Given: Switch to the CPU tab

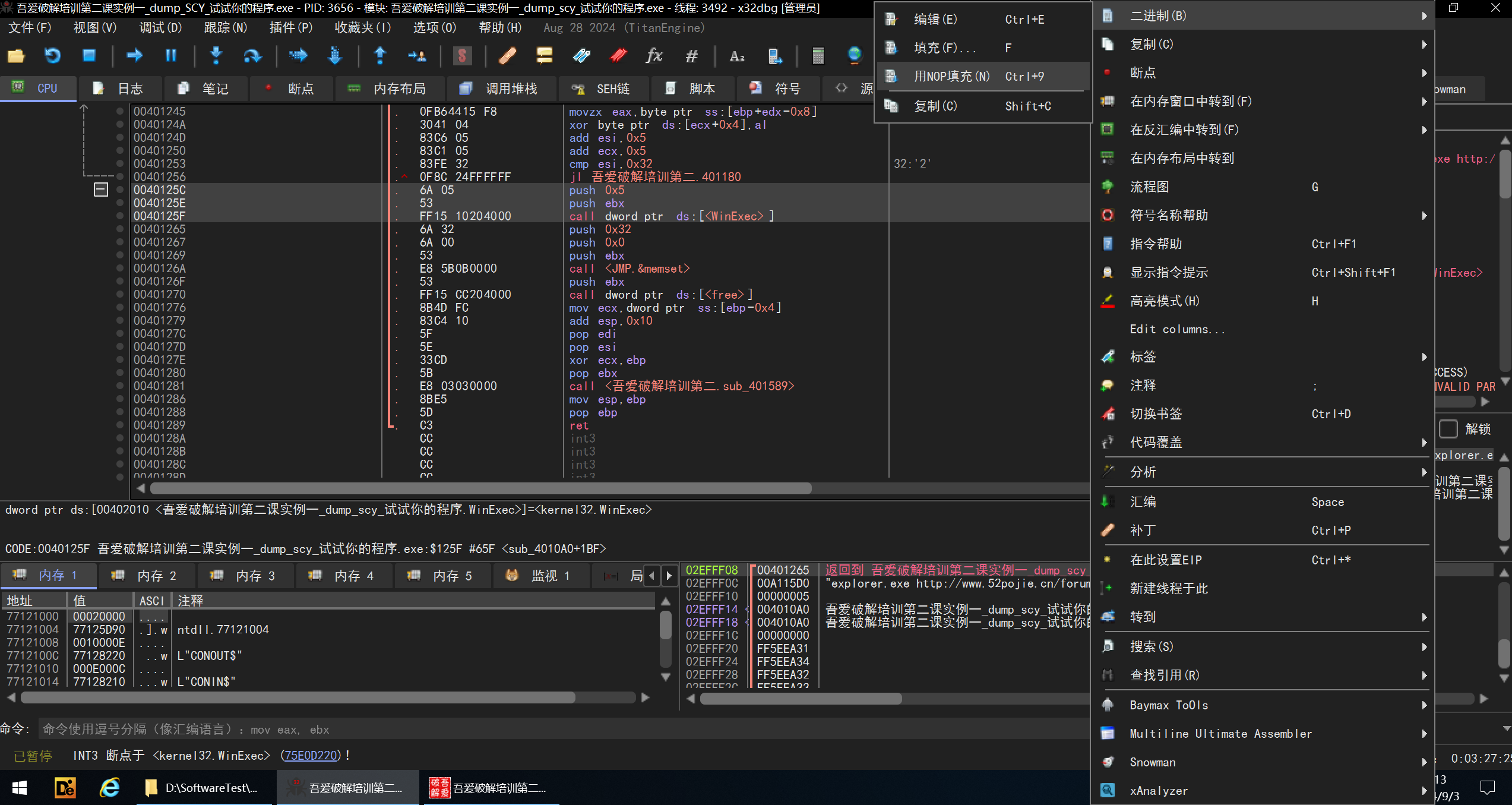Looking at the screenshot, I should [x=37, y=89].
